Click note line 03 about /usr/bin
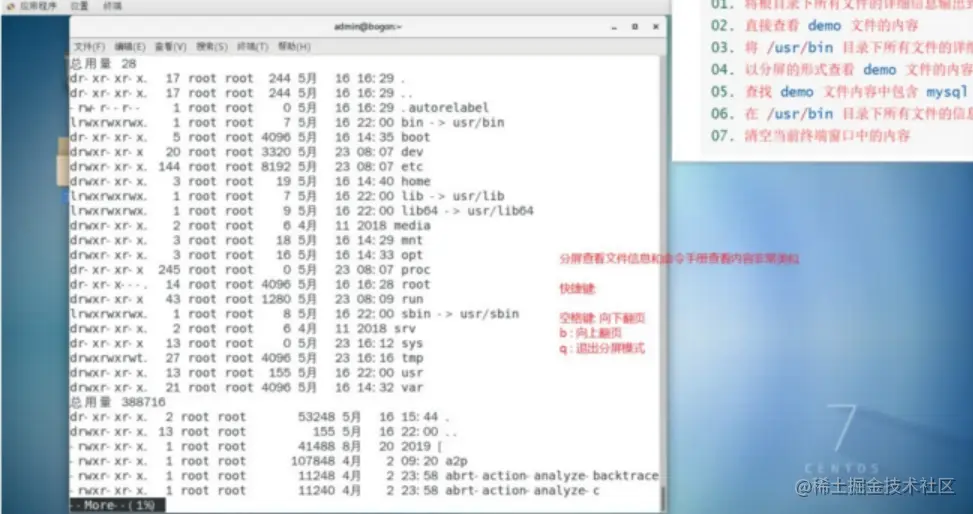This screenshot has width=973, height=514. (842, 48)
